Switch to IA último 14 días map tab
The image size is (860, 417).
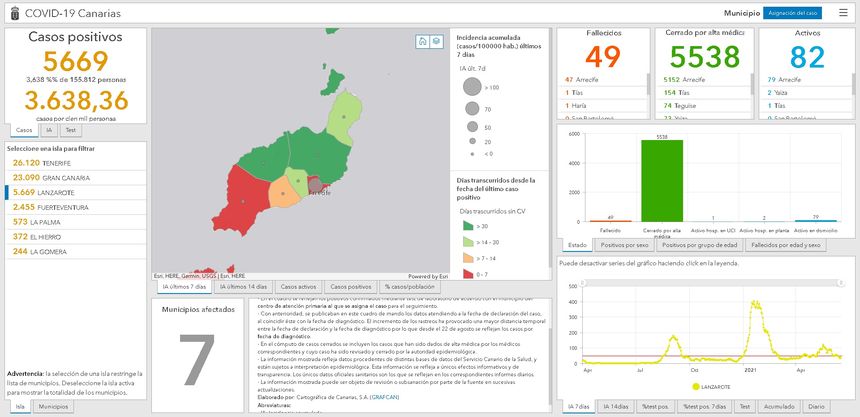(244, 287)
